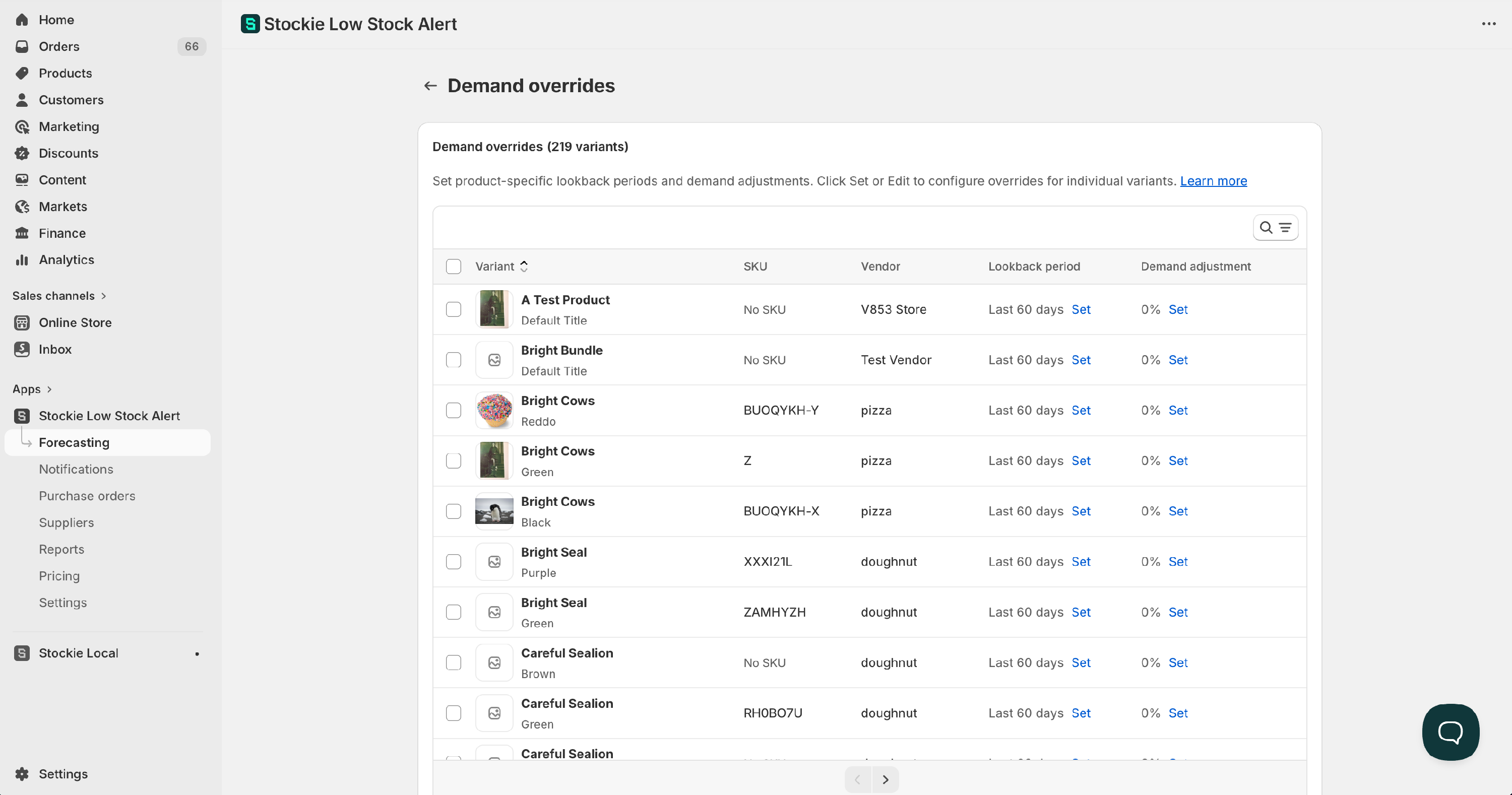The image size is (1512, 795).
Task: Open the Discounts section in sidebar
Action: (x=68, y=153)
